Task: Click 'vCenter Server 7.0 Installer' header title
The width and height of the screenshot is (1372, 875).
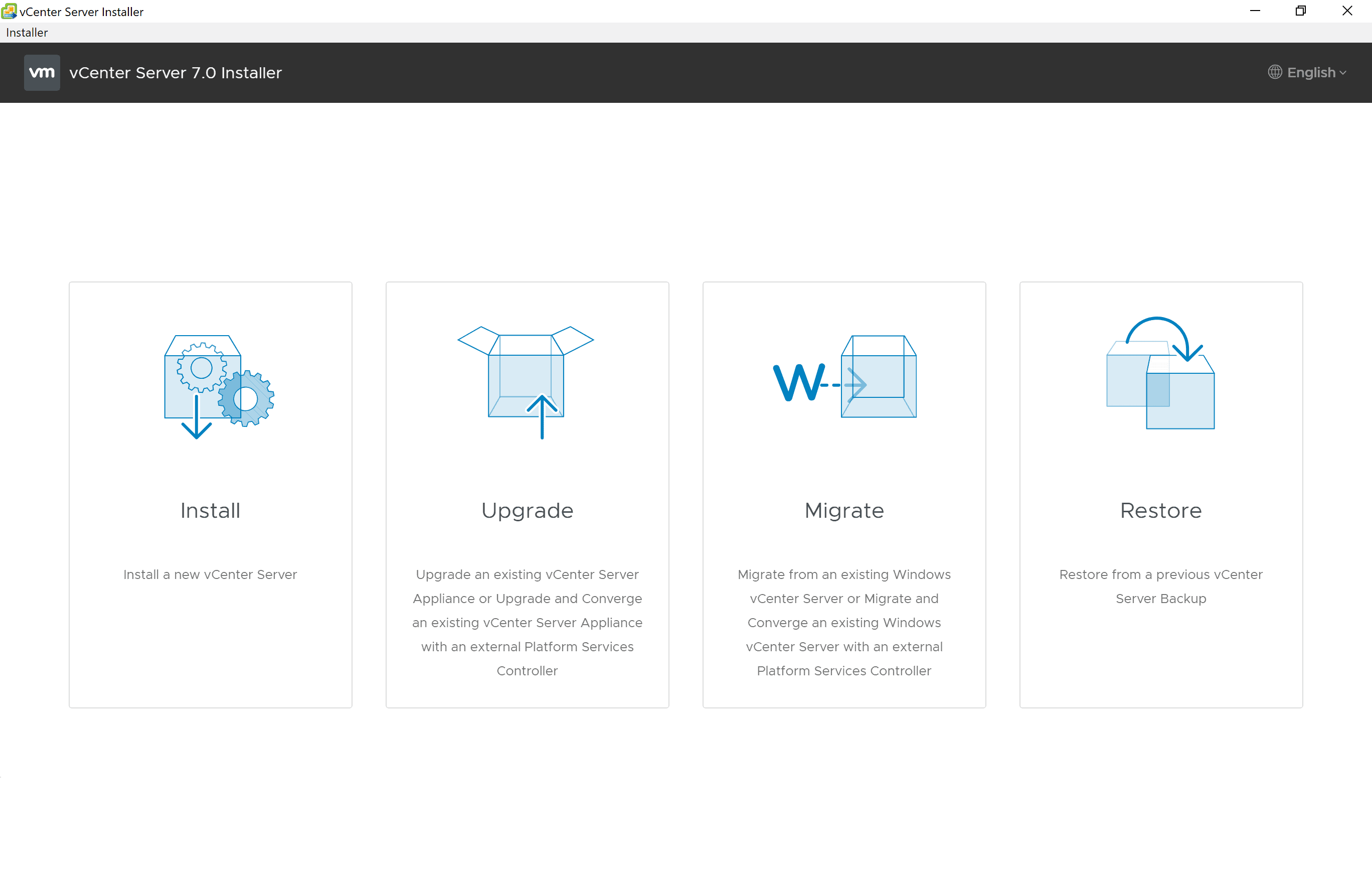Action: (176, 73)
